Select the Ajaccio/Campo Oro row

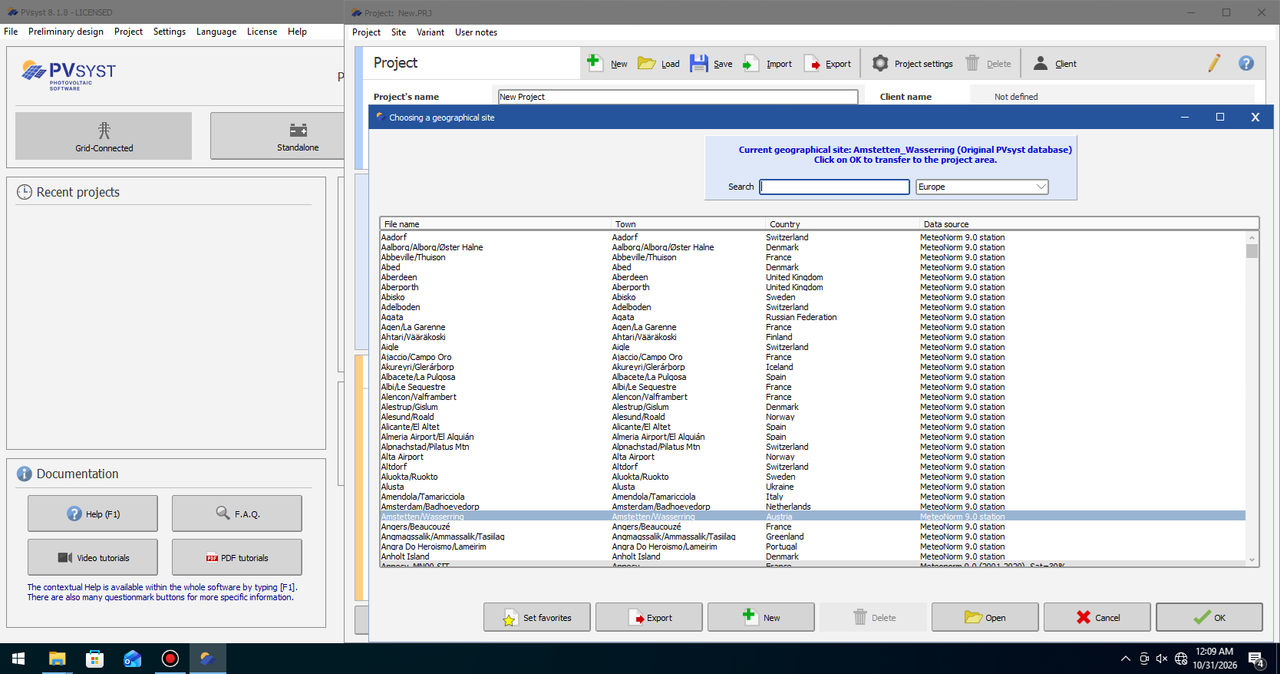pyautogui.click(x=813, y=357)
